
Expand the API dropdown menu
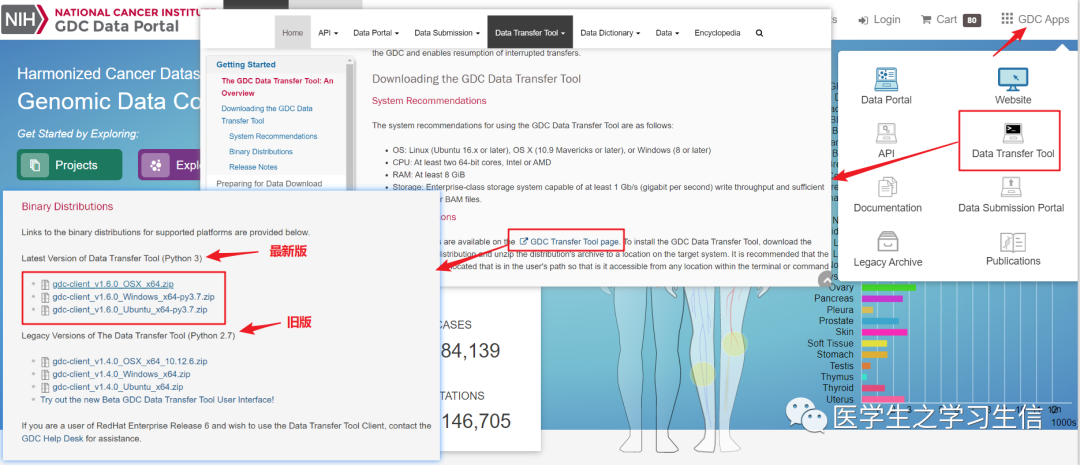click(328, 32)
